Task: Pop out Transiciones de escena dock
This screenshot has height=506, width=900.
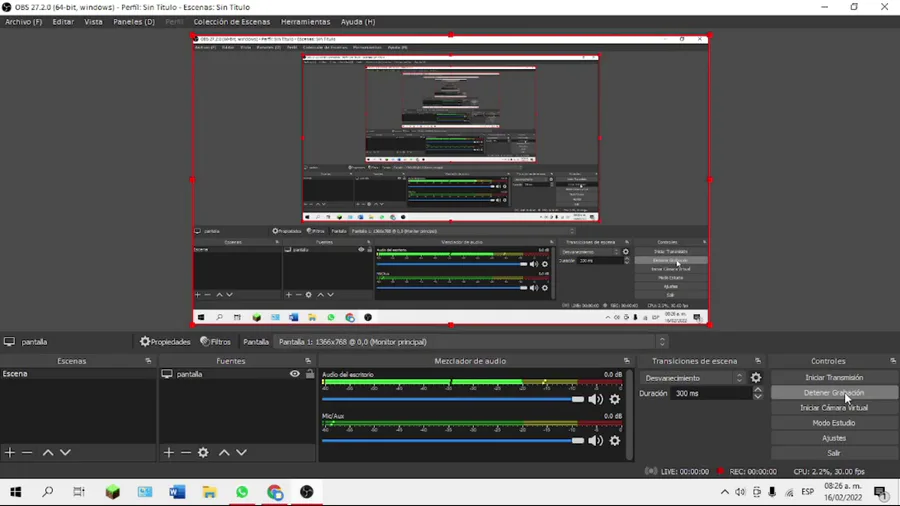Action: pyautogui.click(x=758, y=361)
